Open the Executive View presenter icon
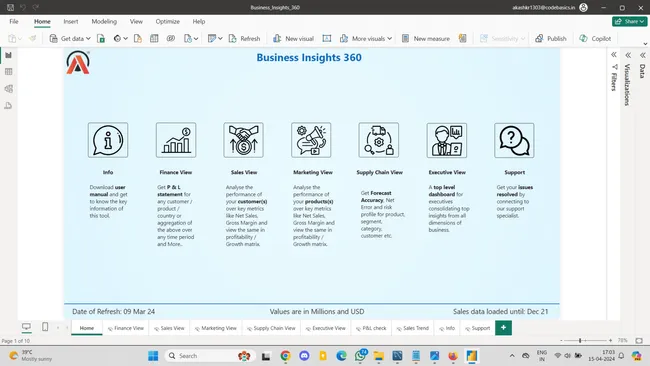The height and width of the screenshot is (366, 650). click(447, 140)
